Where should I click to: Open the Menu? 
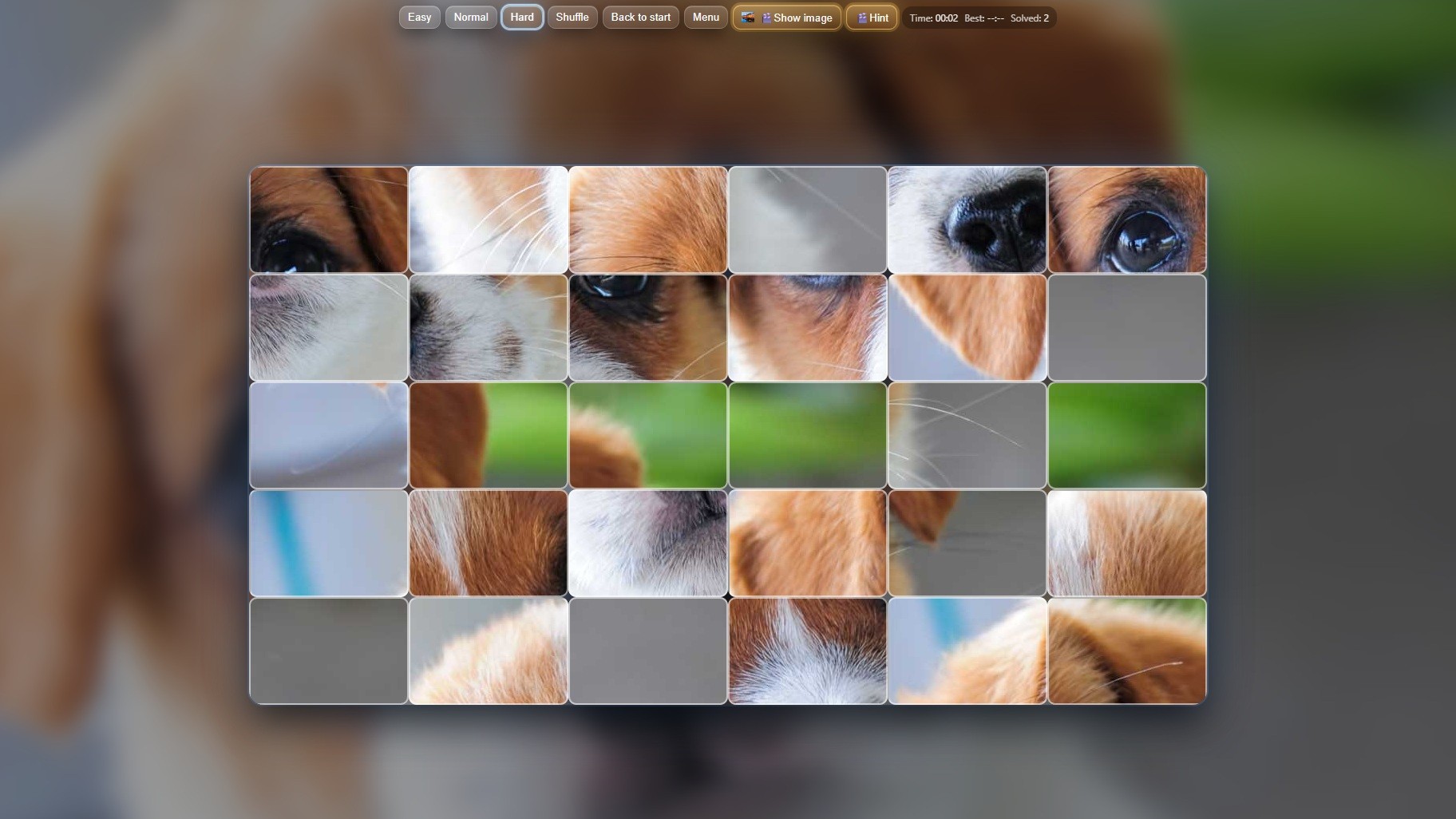tap(705, 17)
